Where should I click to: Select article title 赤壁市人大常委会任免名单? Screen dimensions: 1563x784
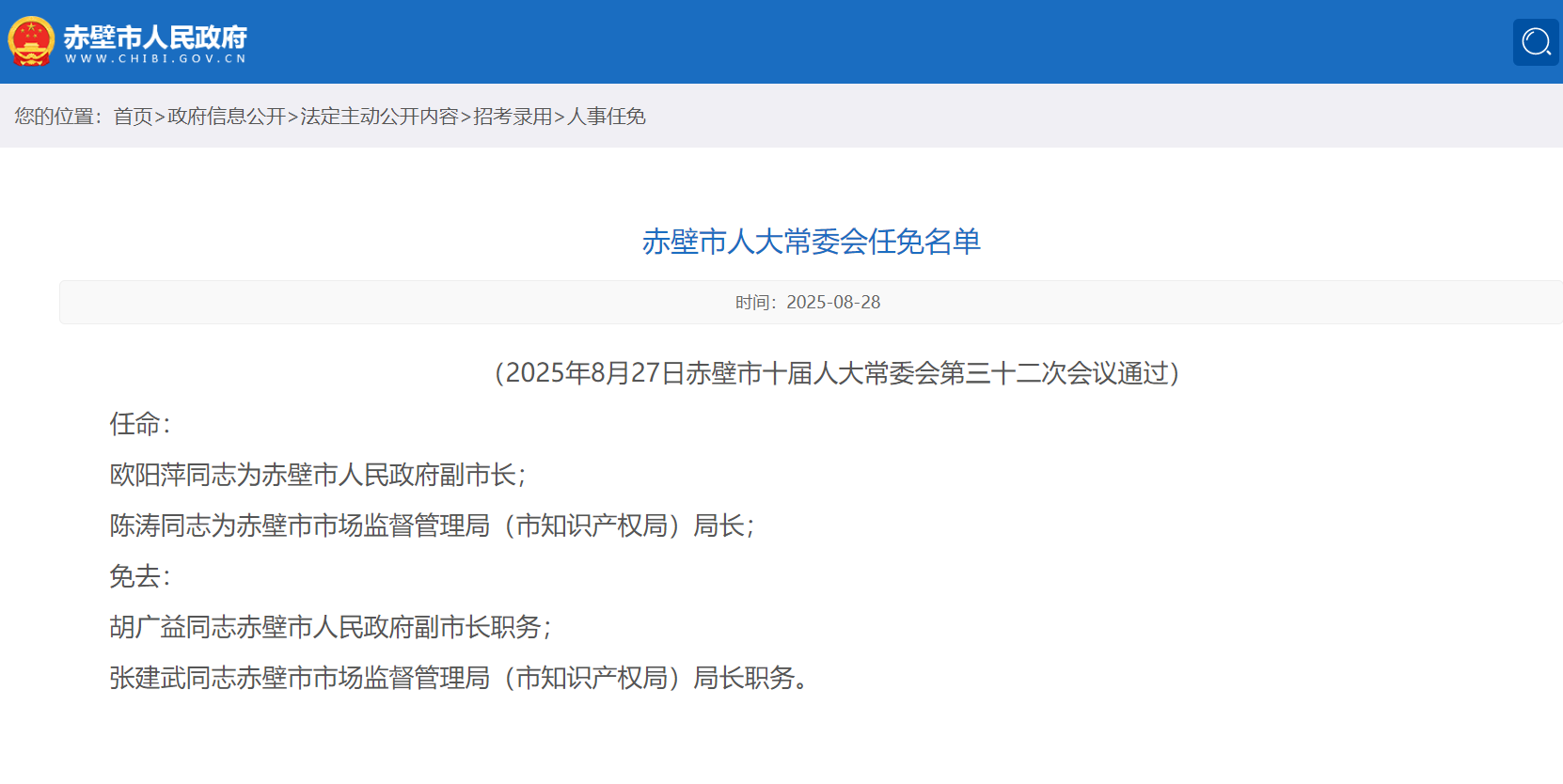pyautogui.click(x=811, y=242)
